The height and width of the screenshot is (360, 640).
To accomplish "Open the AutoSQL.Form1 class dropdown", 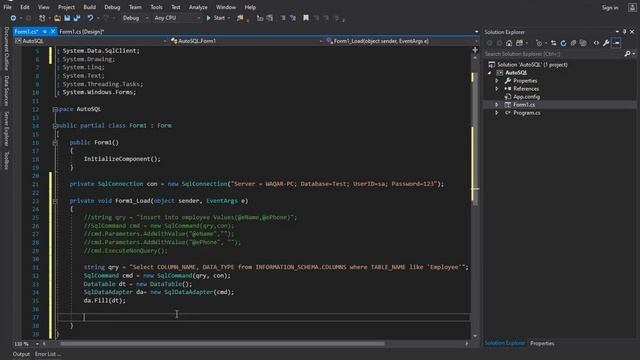I will (x=321, y=41).
